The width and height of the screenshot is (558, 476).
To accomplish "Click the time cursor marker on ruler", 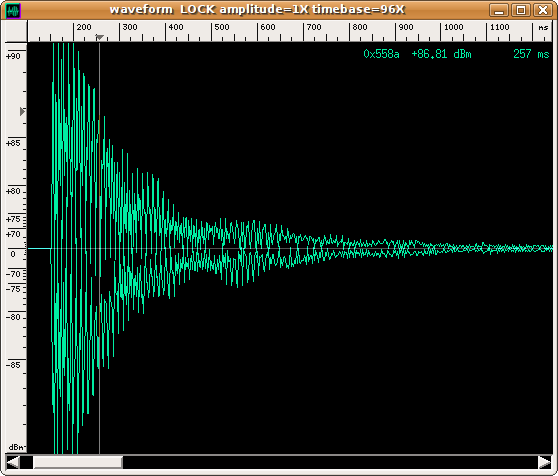I will (100, 37).
